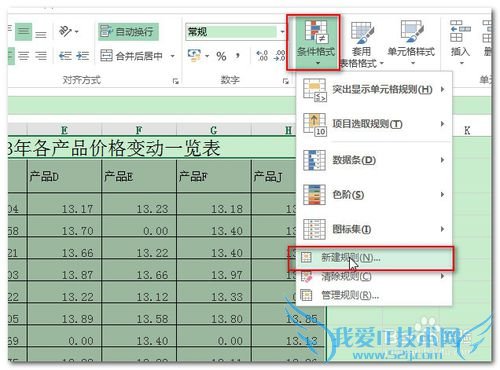
Task: Click the Top/Bottom Rules icon with 10
Action: (x=315, y=124)
